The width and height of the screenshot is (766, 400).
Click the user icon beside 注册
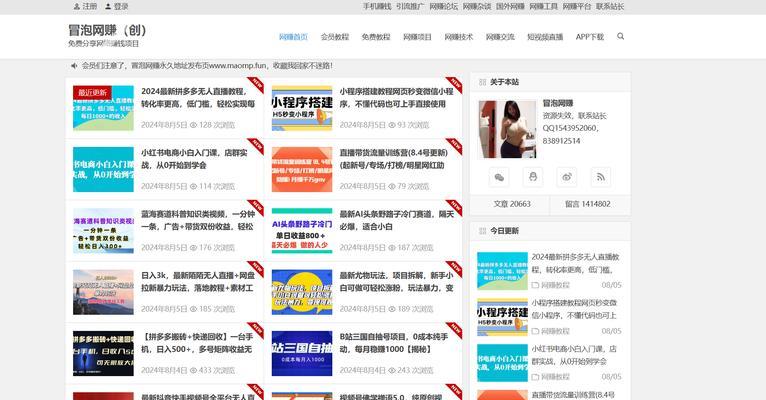[77, 6]
